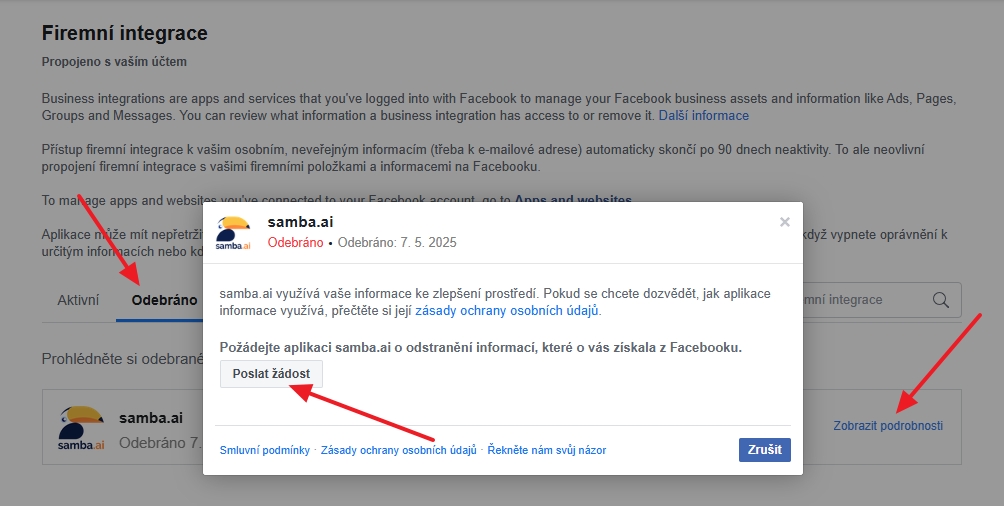Click the search magnifier icon

(941, 300)
